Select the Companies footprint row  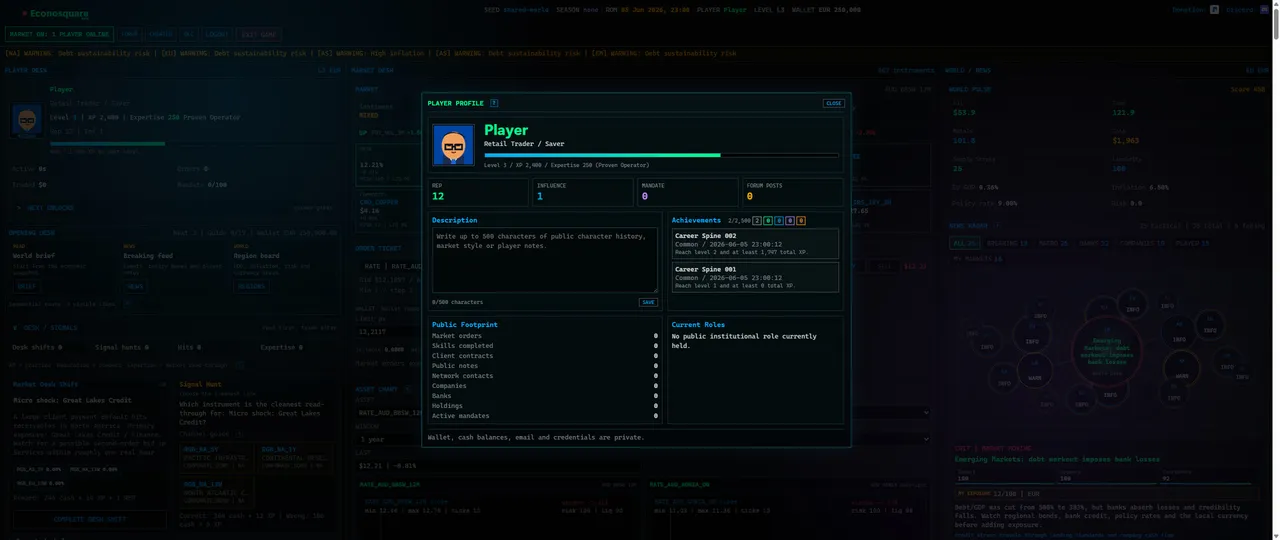[x=545, y=386]
